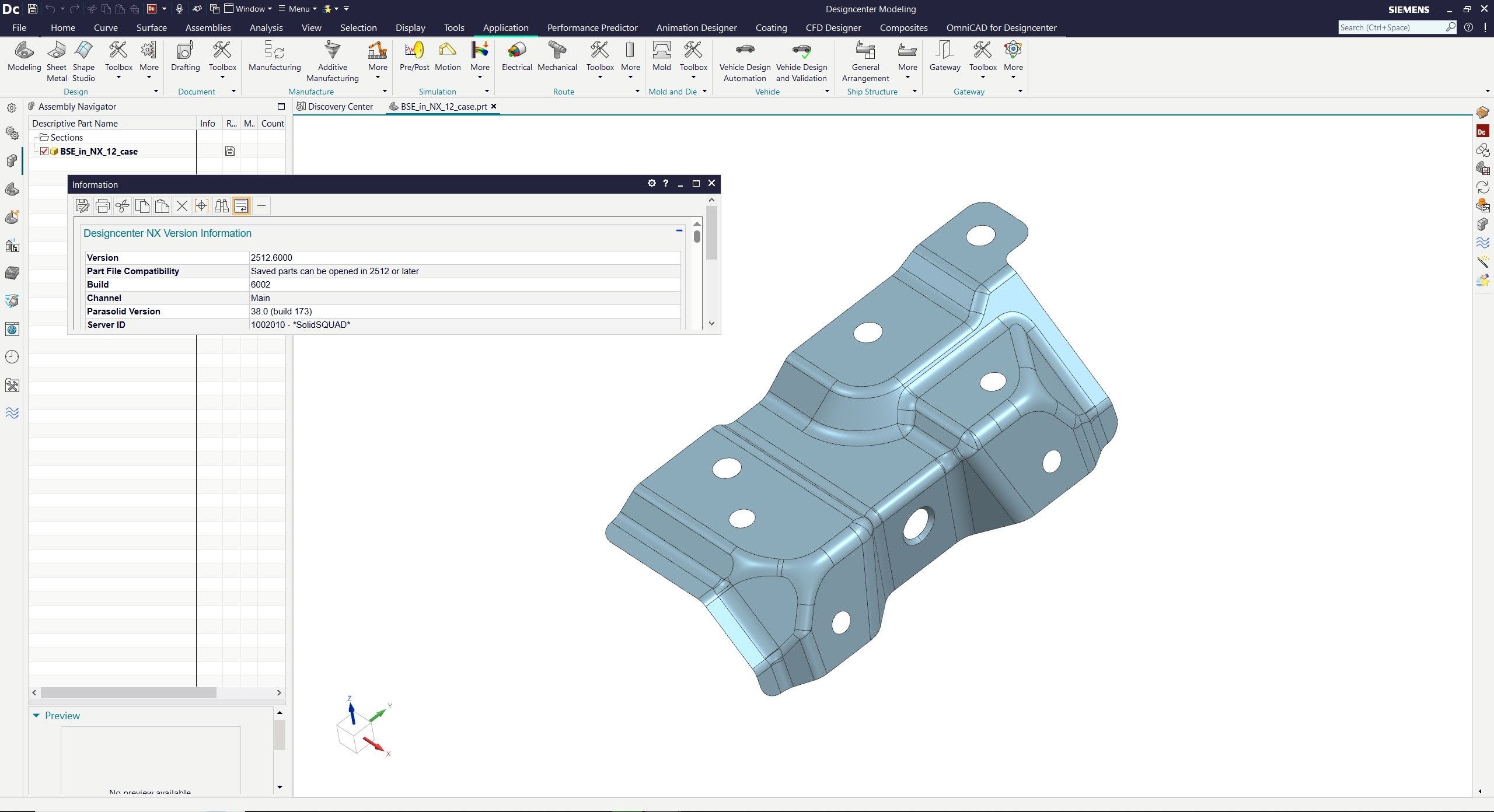Open the Menu dropdown in title bar

(298, 9)
